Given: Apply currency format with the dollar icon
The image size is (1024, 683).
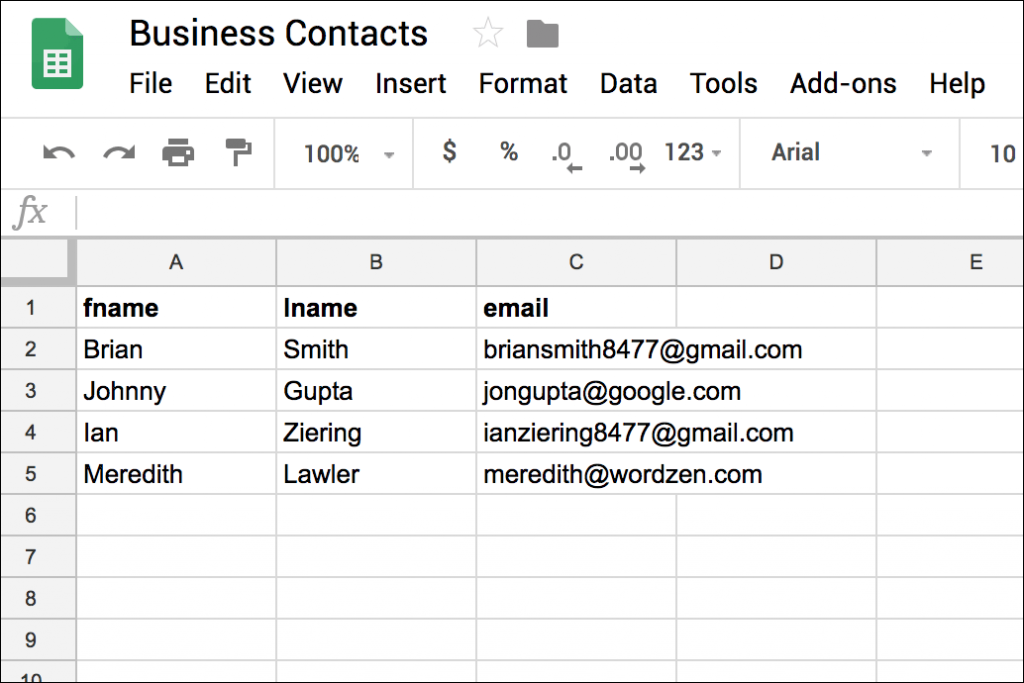Looking at the screenshot, I should [x=449, y=153].
